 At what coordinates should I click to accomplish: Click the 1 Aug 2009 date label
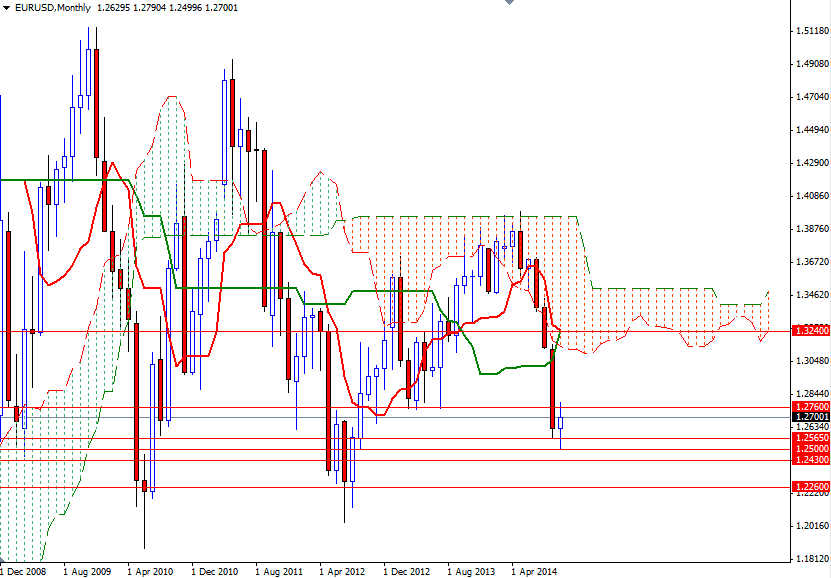[x=87, y=571]
